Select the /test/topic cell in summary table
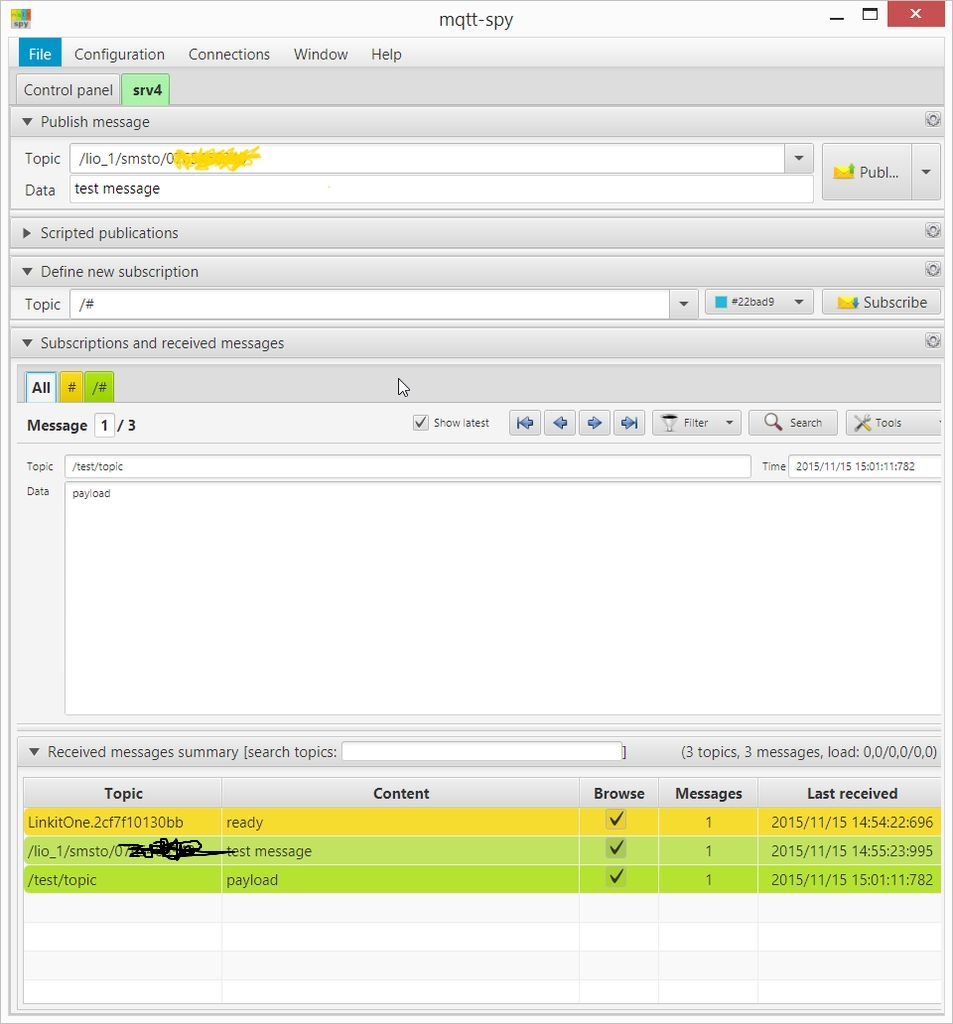Viewport: 953px width, 1024px height. (x=123, y=879)
